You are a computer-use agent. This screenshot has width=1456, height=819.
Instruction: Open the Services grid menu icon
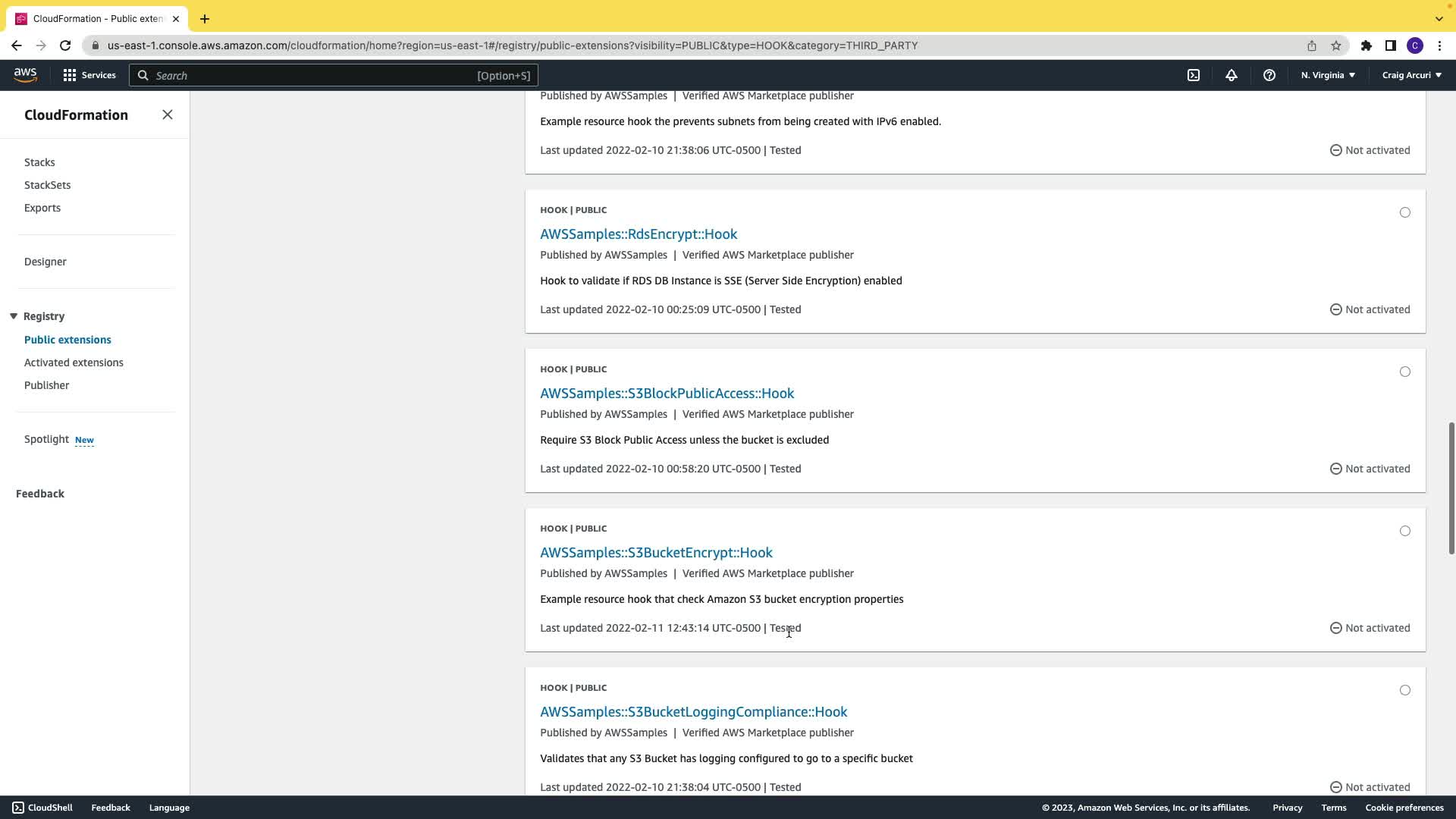pyautogui.click(x=70, y=75)
